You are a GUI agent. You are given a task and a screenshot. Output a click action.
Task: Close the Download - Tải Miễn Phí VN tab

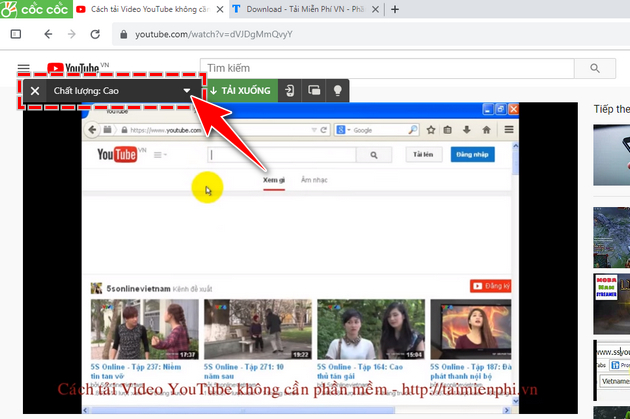[x=375, y=9]
